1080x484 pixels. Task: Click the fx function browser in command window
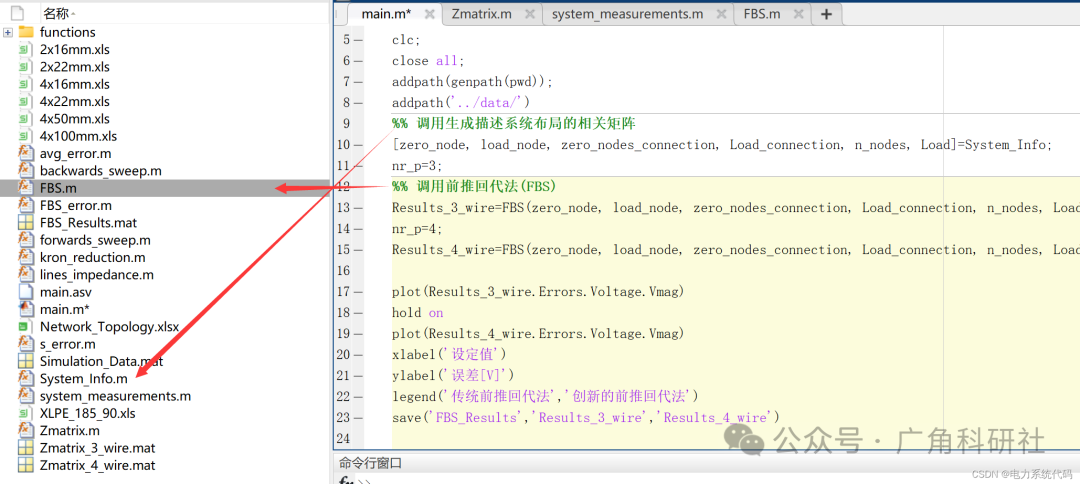pyautogui.click(x=345, y=481)
